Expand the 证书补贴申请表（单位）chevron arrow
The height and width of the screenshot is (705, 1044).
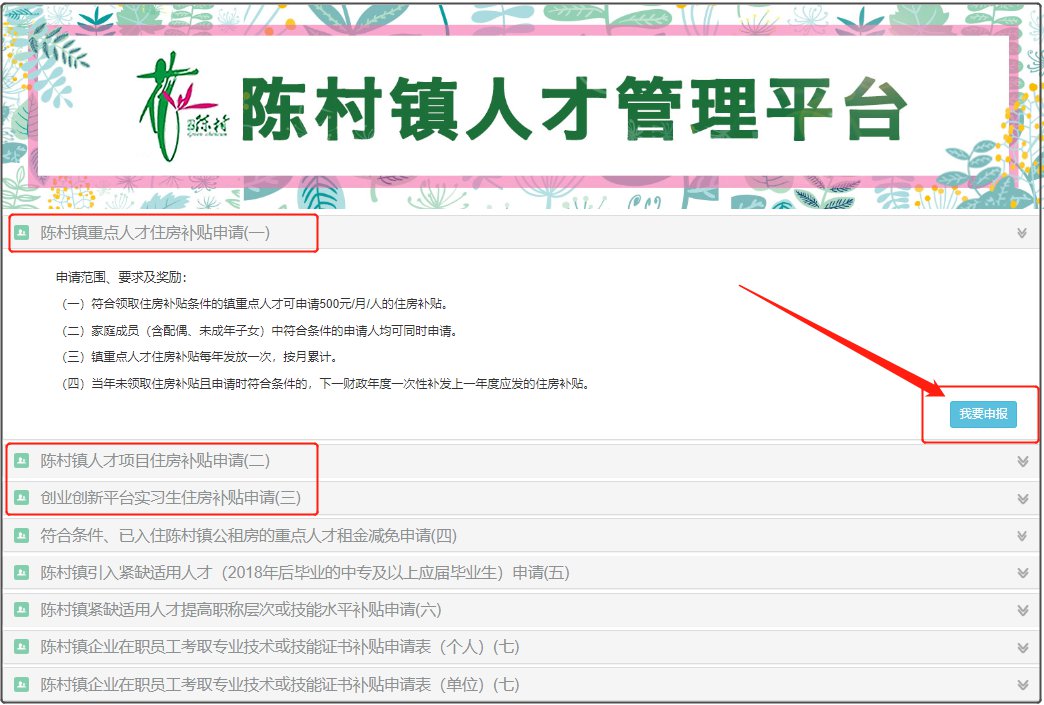(1022, 685)
